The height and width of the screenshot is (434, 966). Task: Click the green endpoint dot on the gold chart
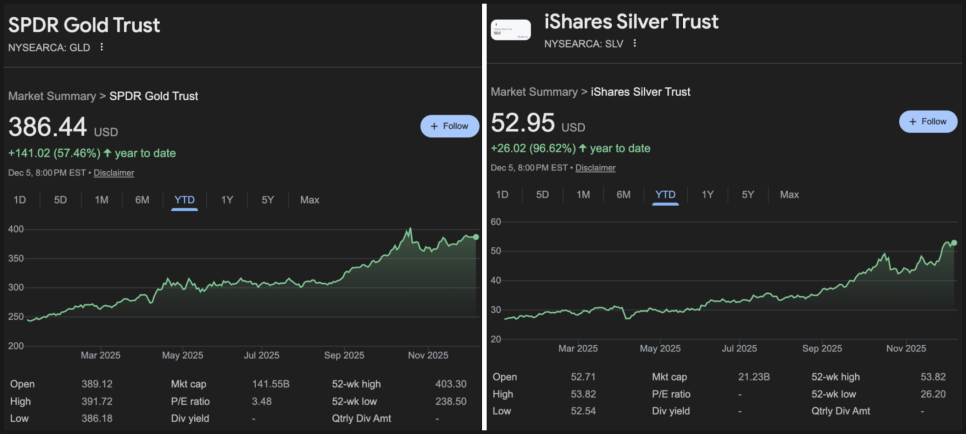[x=476, y=237]
